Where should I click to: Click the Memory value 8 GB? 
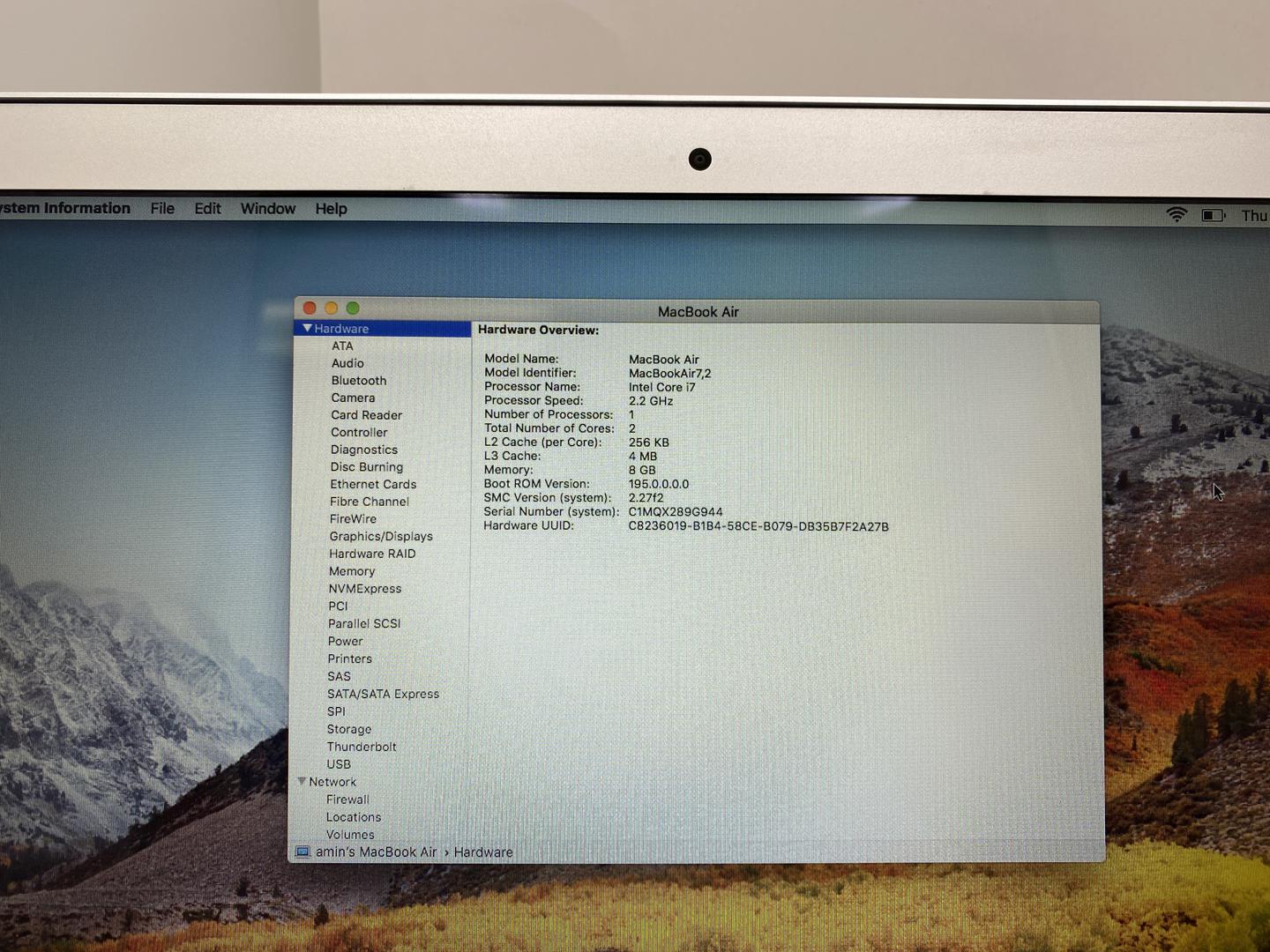pos(642,470)
